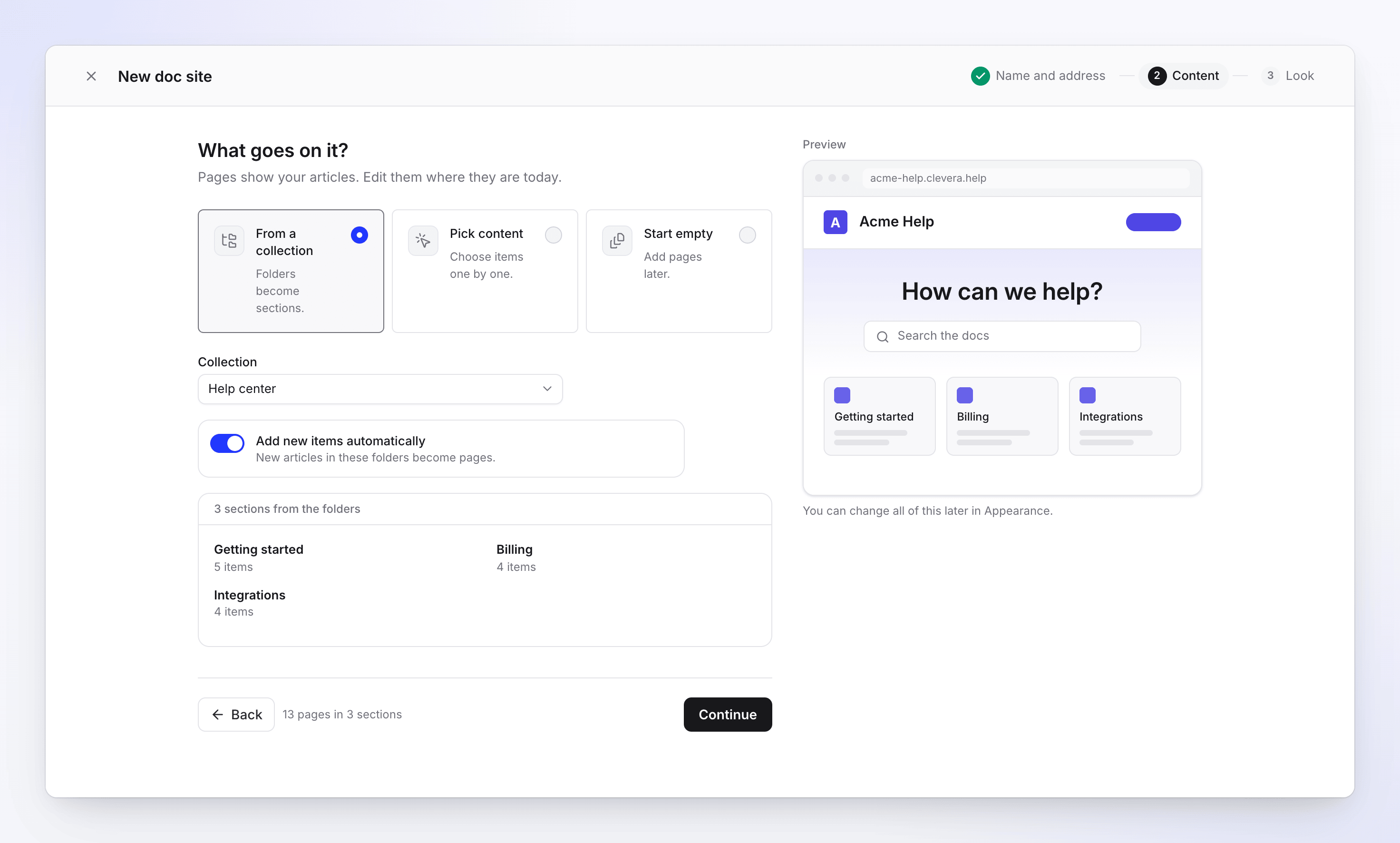Click the purple square on the Integrations card
1400x843 pixels.
point(1087,395)
